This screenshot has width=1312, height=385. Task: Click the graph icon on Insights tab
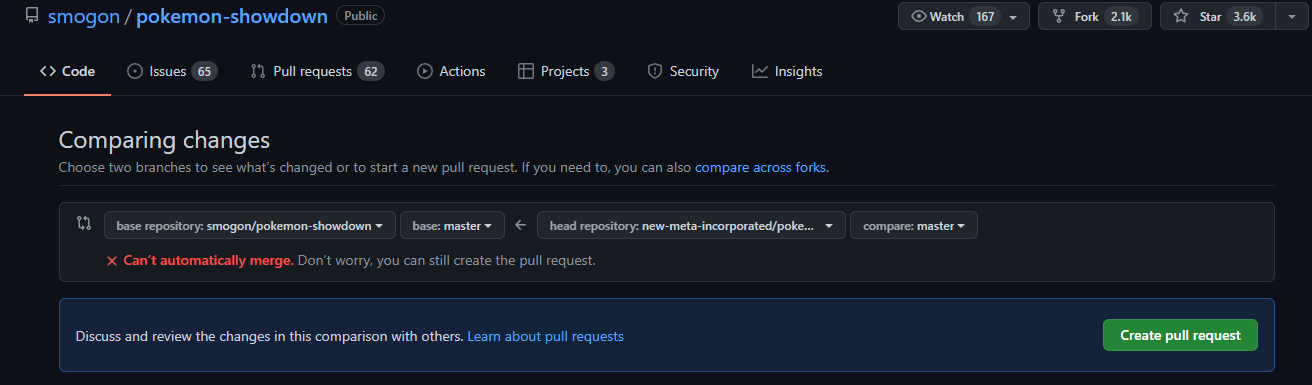coord(759,71)
